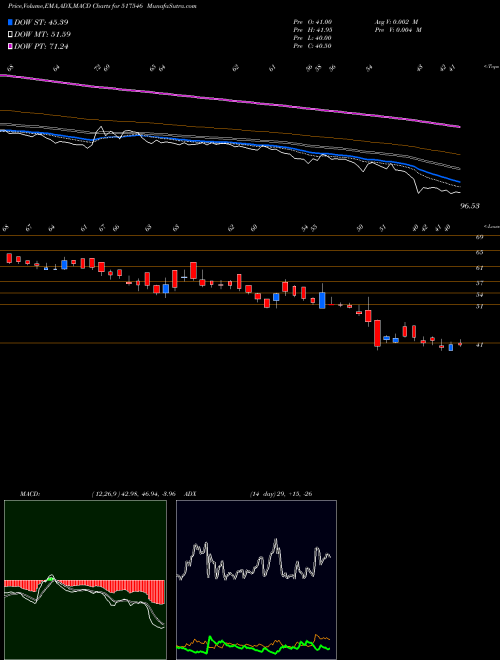Click the 54 price axis label
The height and width of the screenshot is (660, 500).
pos(479,295)
